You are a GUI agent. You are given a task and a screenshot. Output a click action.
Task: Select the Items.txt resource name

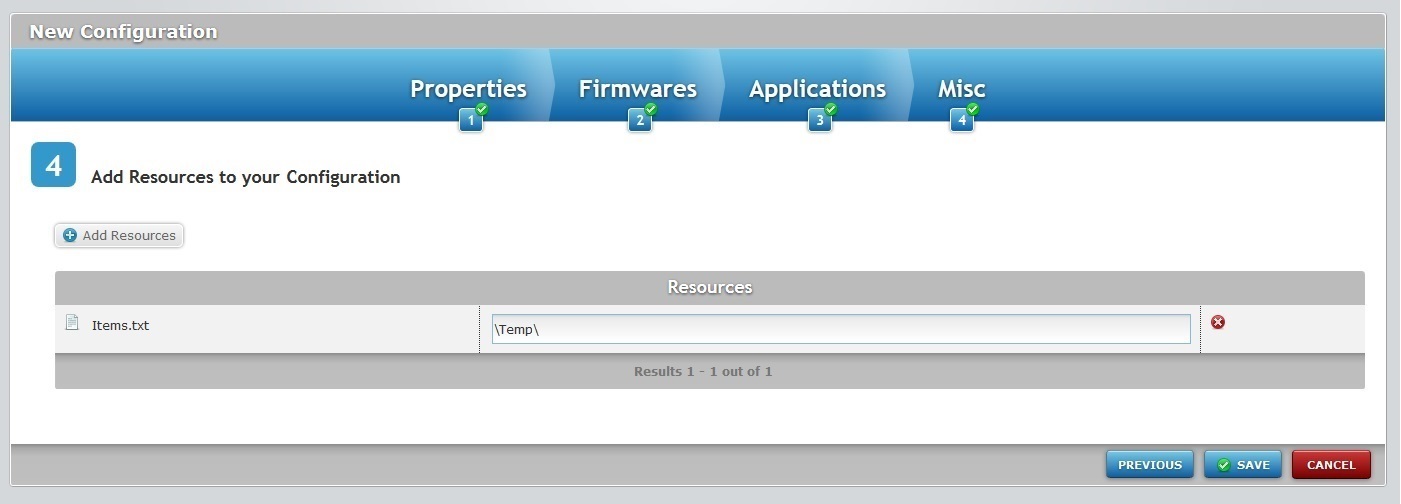(120, 325)
